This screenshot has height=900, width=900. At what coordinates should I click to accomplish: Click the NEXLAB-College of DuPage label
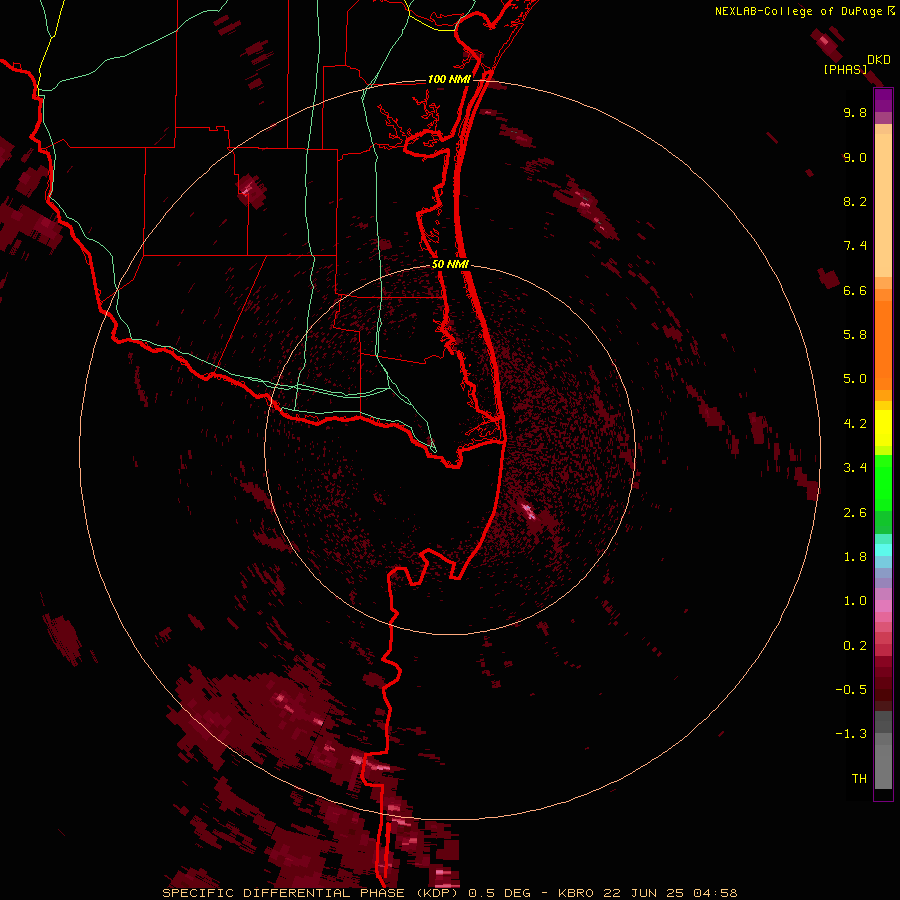pyautogui.click(x=800, y=11)
